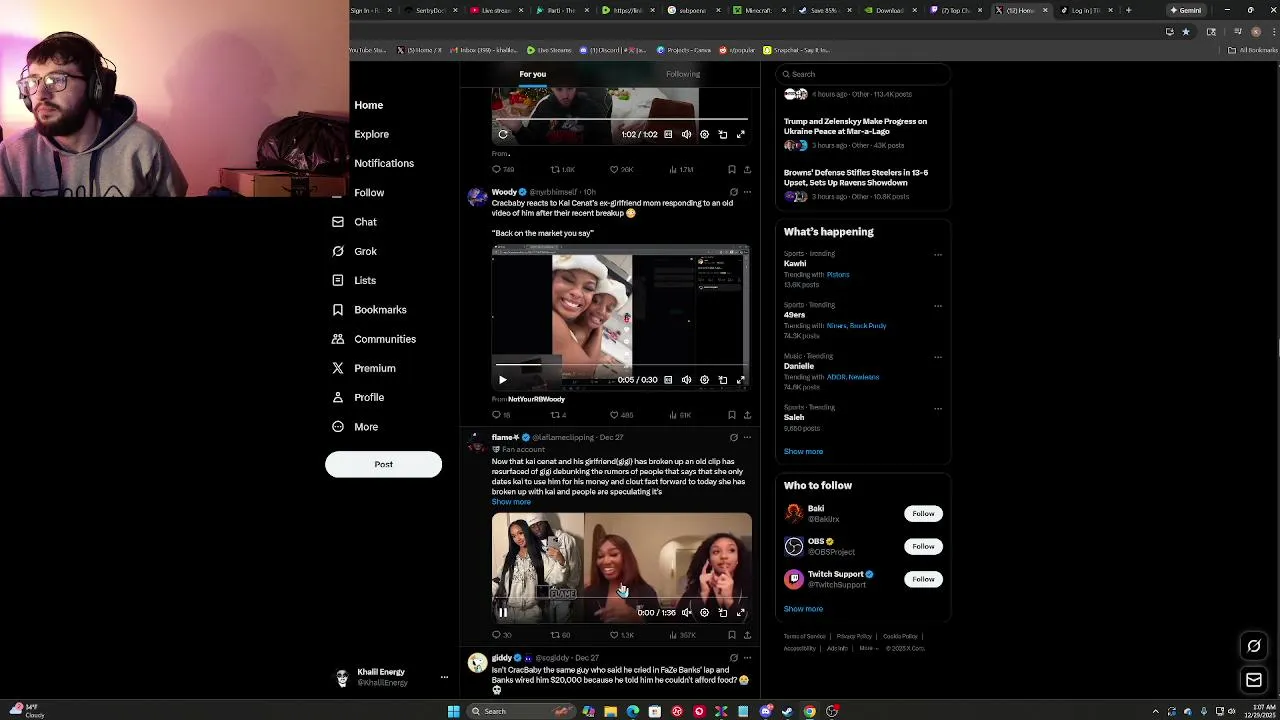Open Notifications in the sidebar
This screenshot has width=1280, height=720.
click(383, 163)
